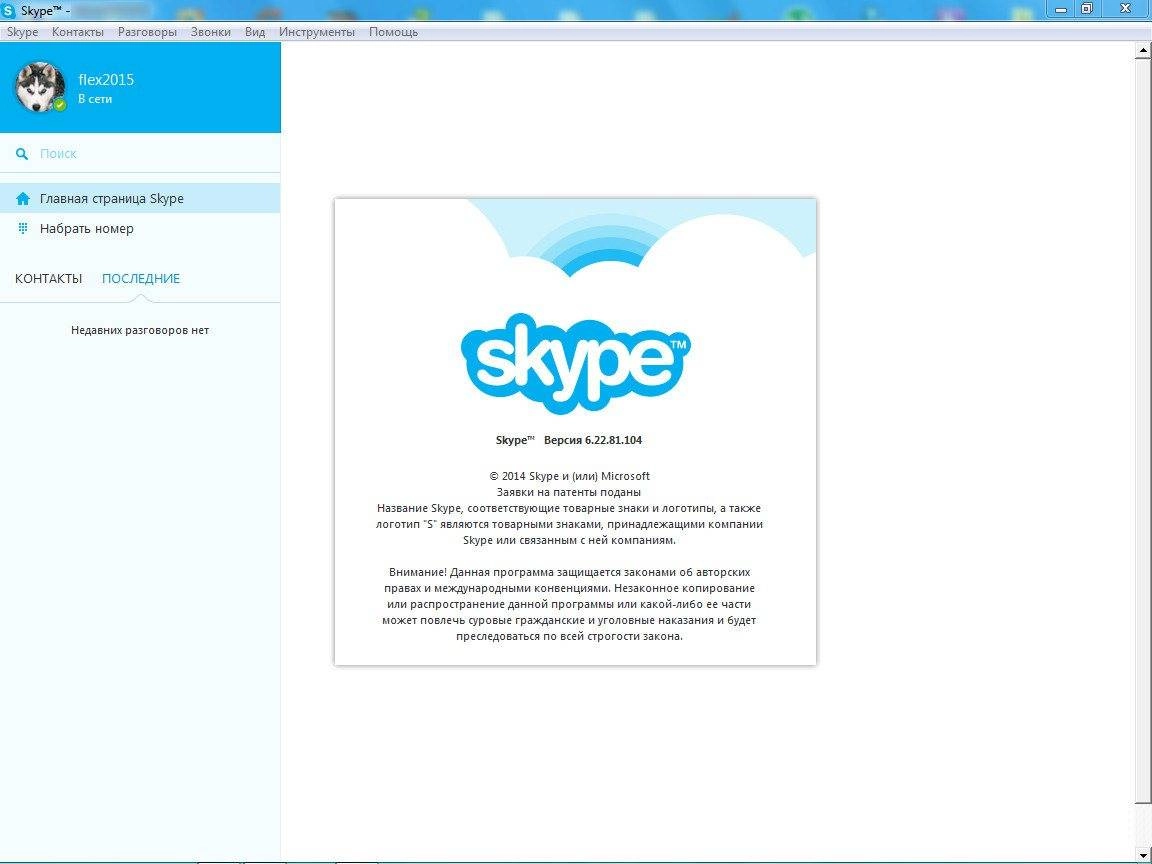The width and height of the screenshot is (1152, 864).
Task: Minimize the Skype window
Action: [x=1061, y=10]
